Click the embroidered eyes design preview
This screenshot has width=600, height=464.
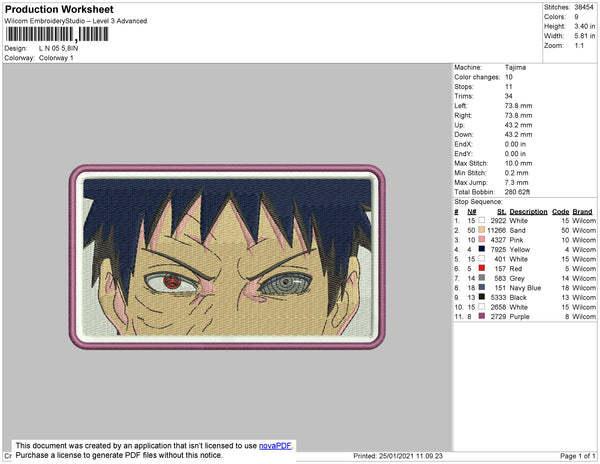[x=227, y=257]
